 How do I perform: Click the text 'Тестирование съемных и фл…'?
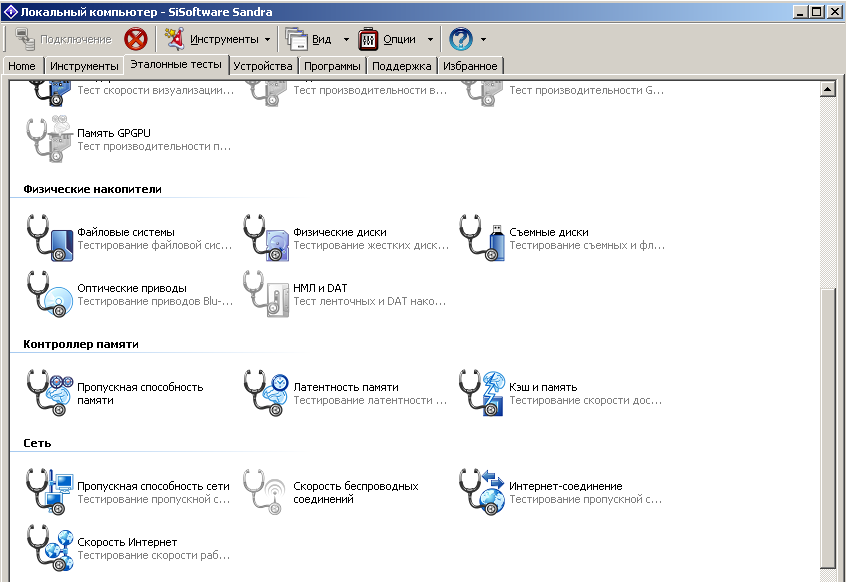(x=587, y=245)
